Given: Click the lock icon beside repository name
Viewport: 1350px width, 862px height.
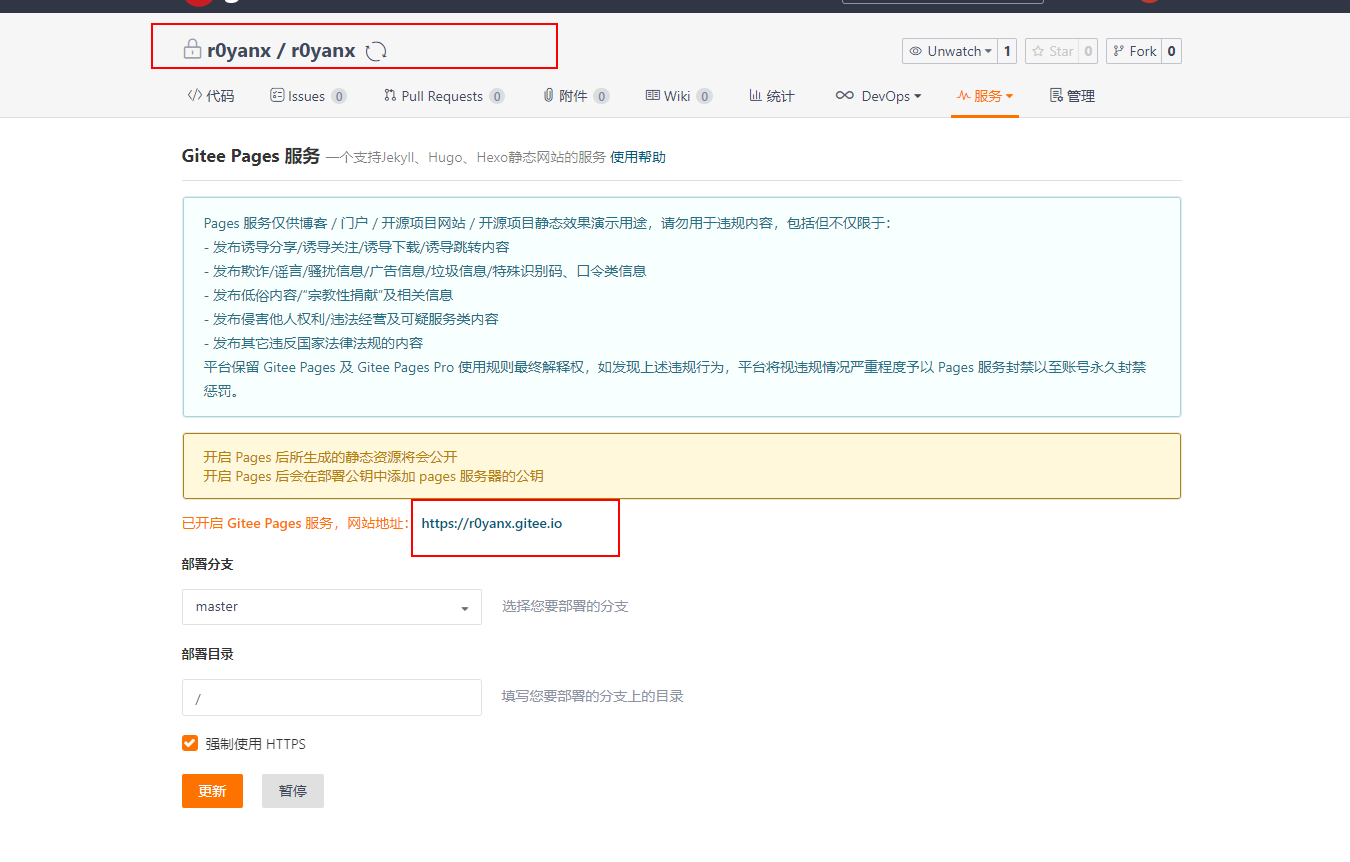Looking at the screenshot, I should (191, 49).
